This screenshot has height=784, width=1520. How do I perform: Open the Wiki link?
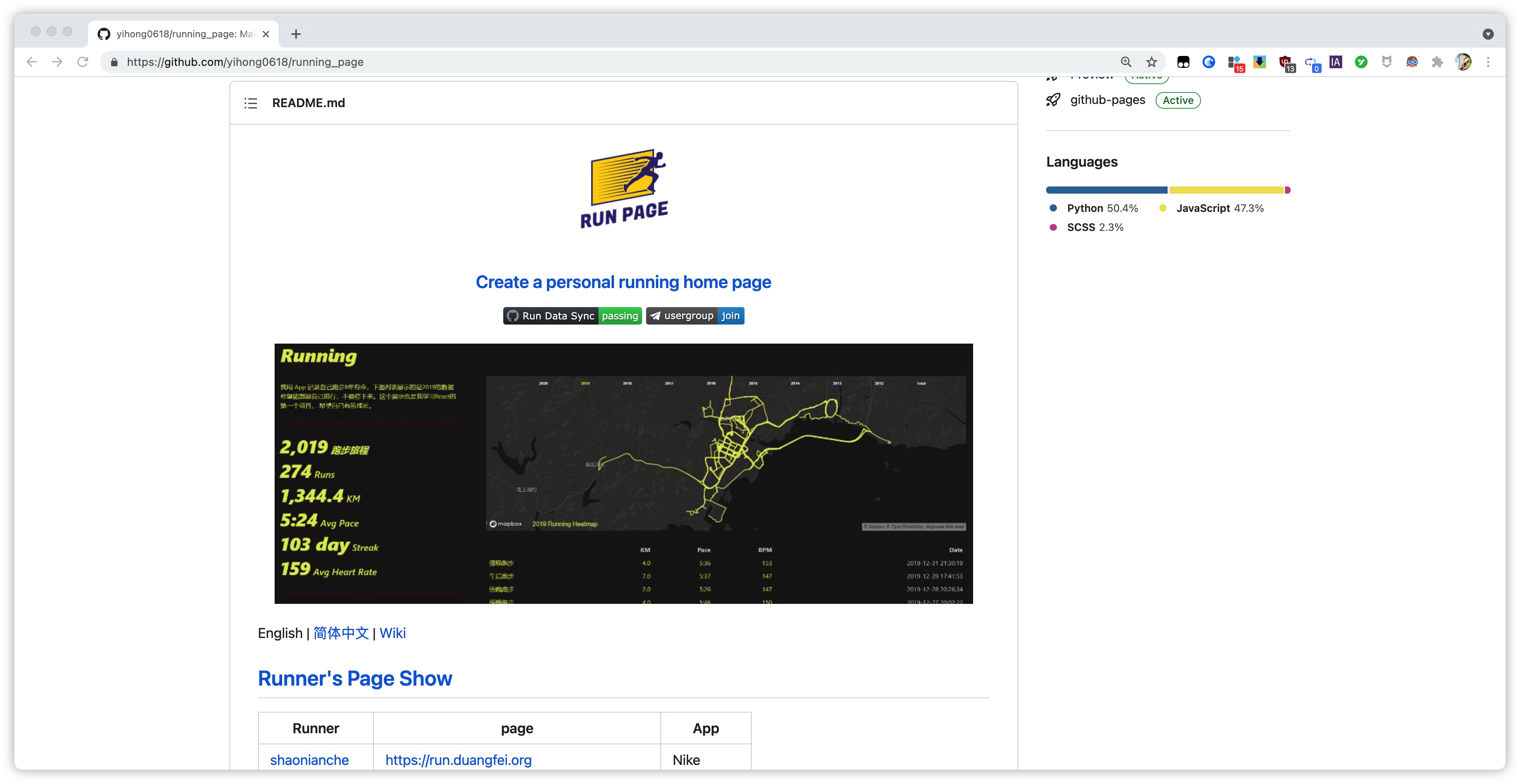pyautogui.click(x=393, y=634)
